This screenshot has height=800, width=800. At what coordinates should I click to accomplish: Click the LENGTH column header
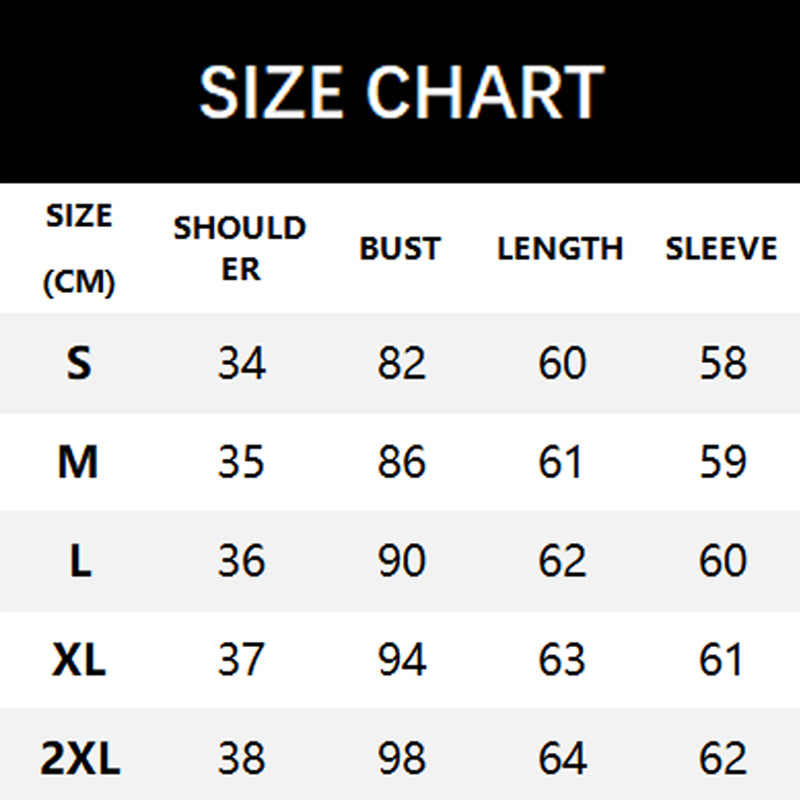(x=560, y=249)
